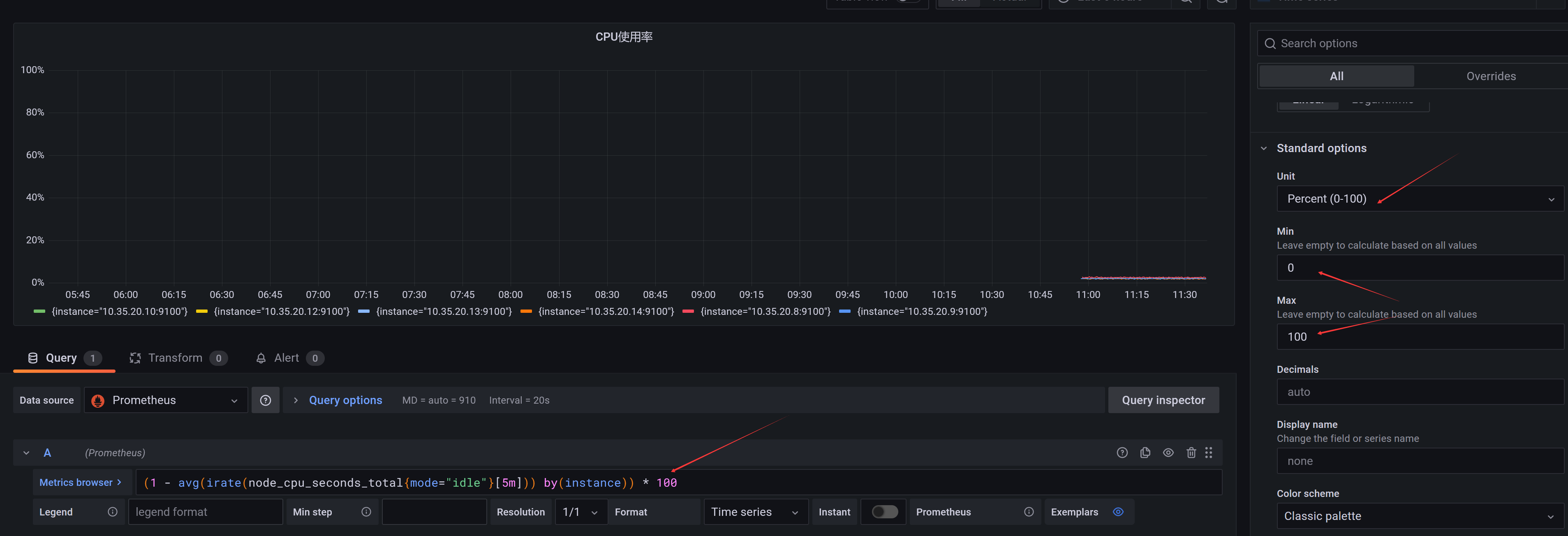Select the All options tab
Viewport: 1568px width, 536px height.
(x=1336, y=76)
